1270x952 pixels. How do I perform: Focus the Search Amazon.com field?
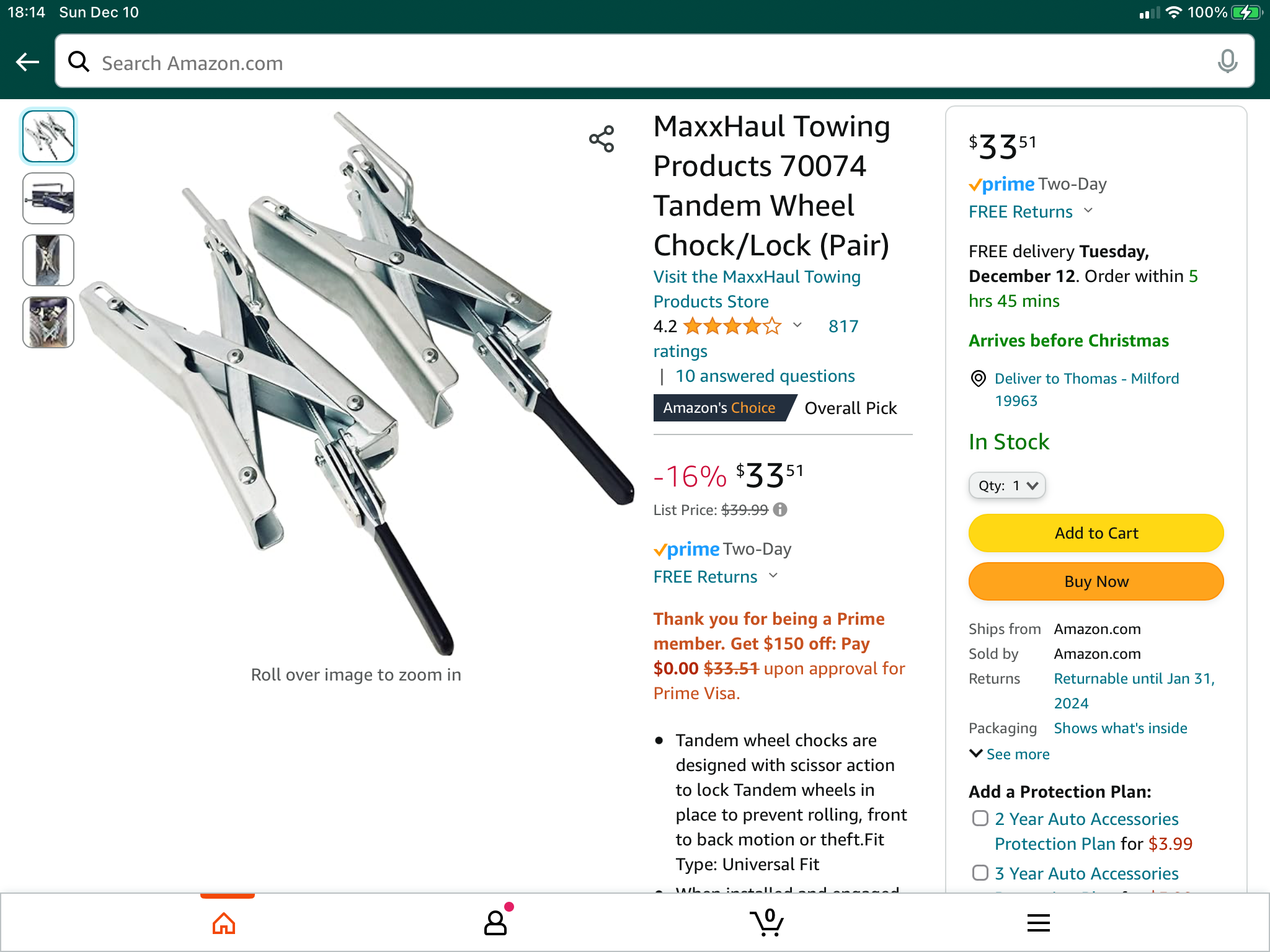pyautogui.click(x=645, y=62)
